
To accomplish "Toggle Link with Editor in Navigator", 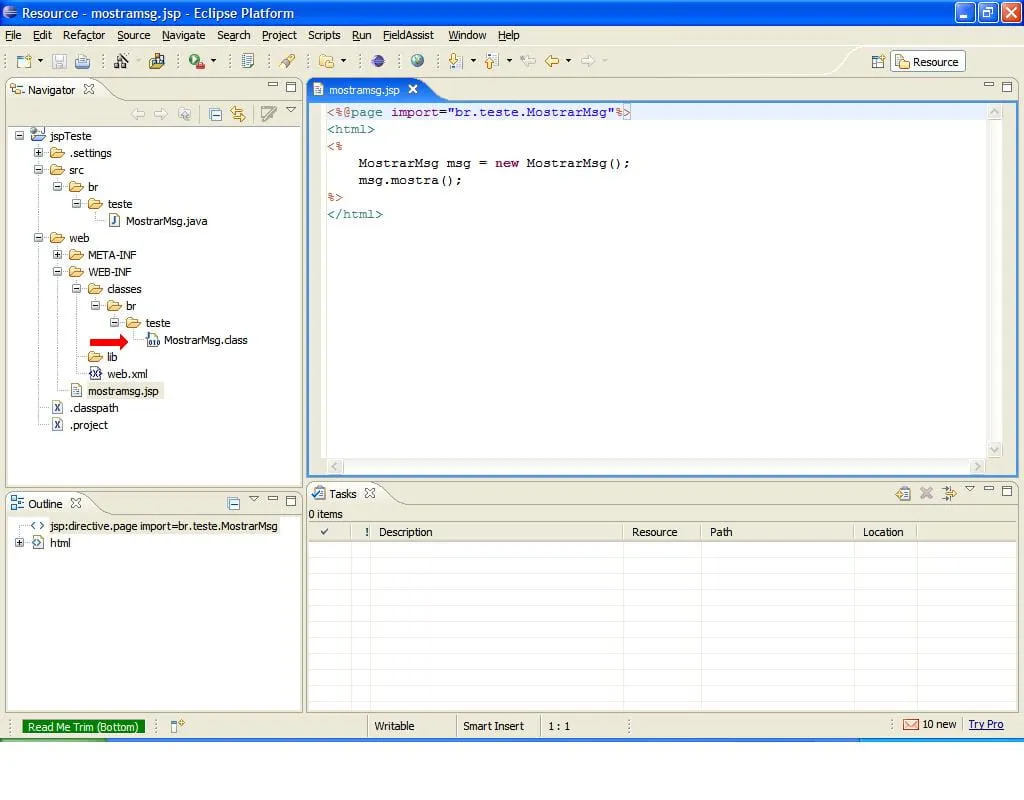I will click(238, 114).
